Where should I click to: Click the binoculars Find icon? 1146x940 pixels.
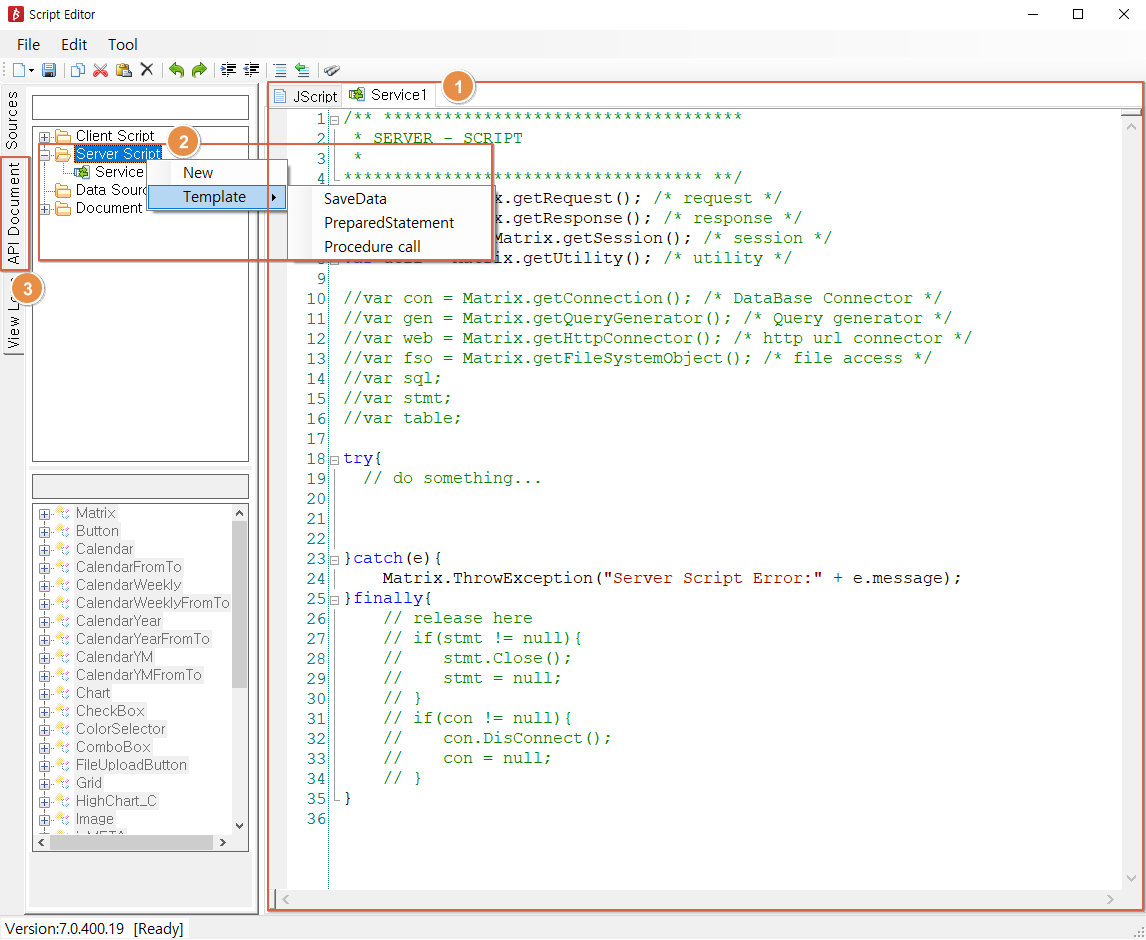[332, 70]
